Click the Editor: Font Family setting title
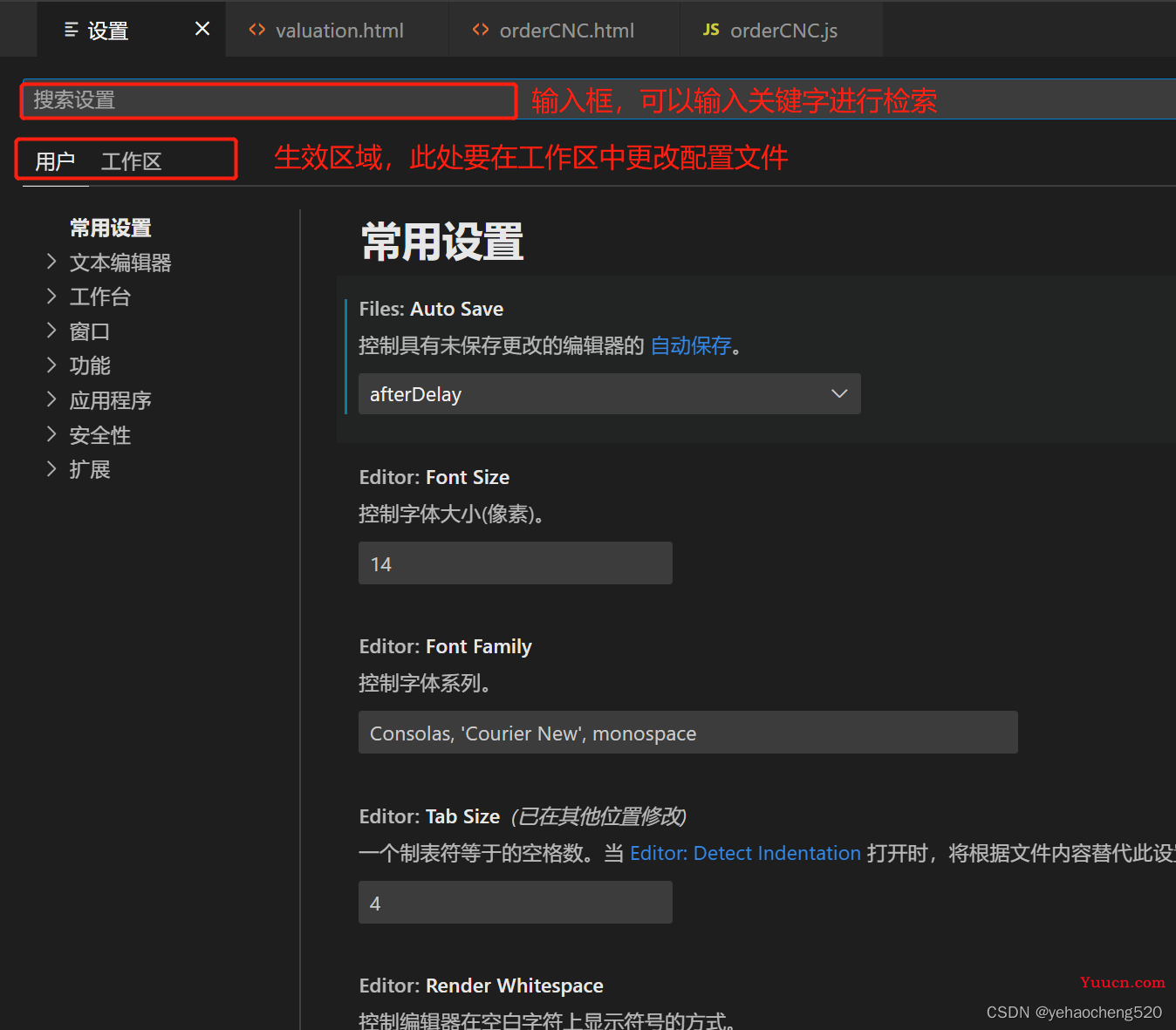 pos(446,646)
